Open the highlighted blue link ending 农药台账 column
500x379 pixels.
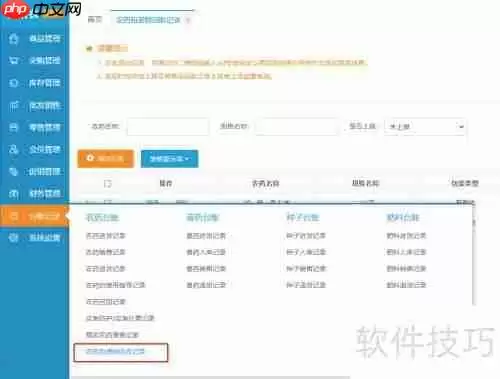(x=115, y=351)
